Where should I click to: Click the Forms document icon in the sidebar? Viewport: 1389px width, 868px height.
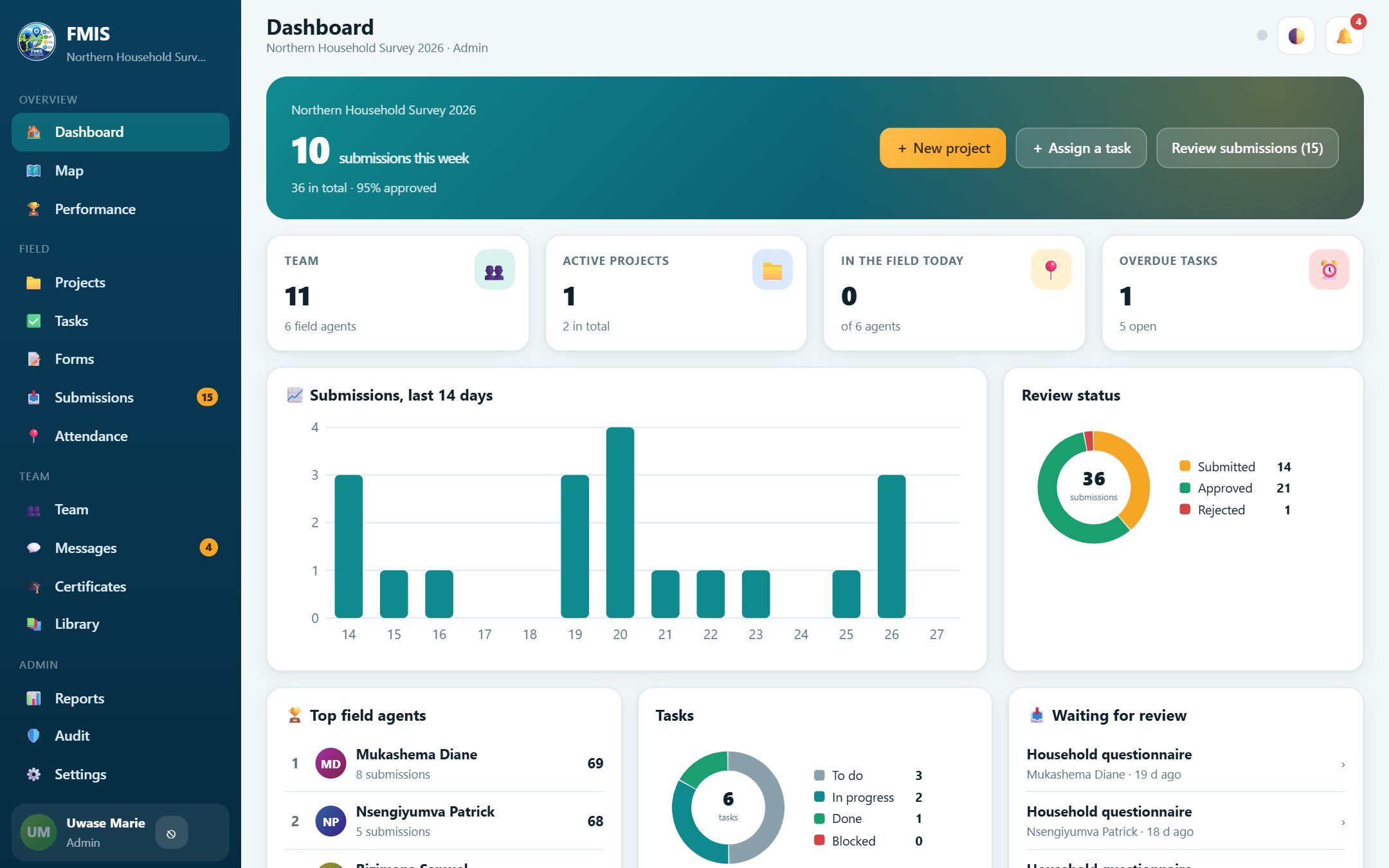pyautogui.click(x=33, y=359)
